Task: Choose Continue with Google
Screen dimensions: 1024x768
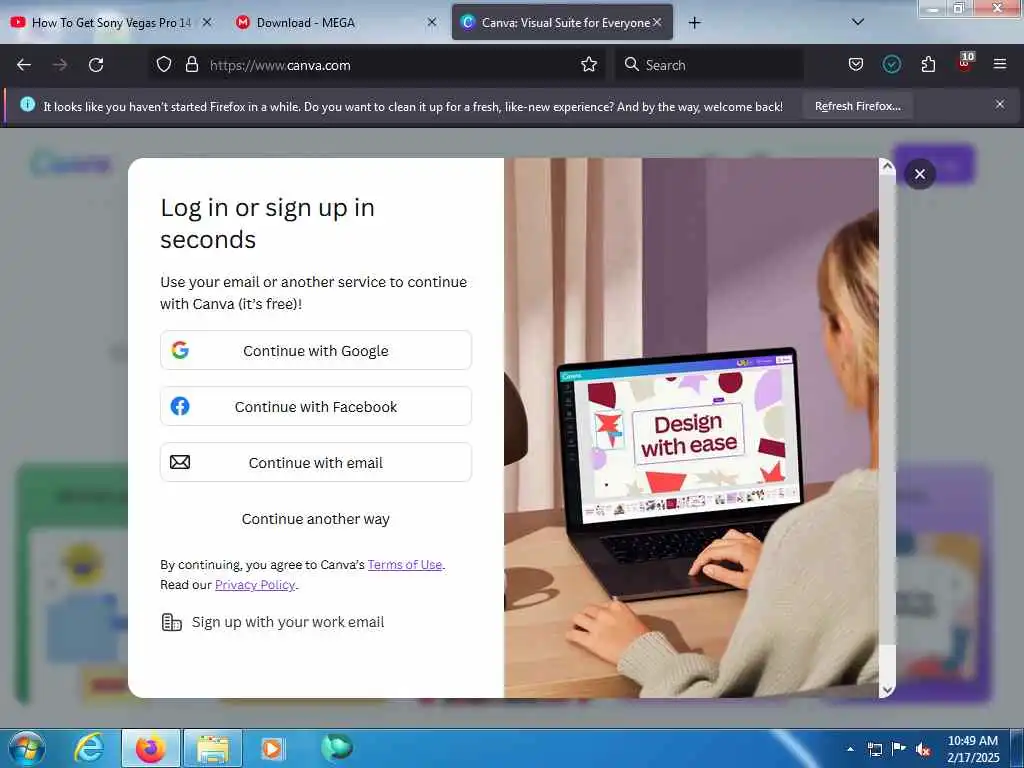Action: 315,351
